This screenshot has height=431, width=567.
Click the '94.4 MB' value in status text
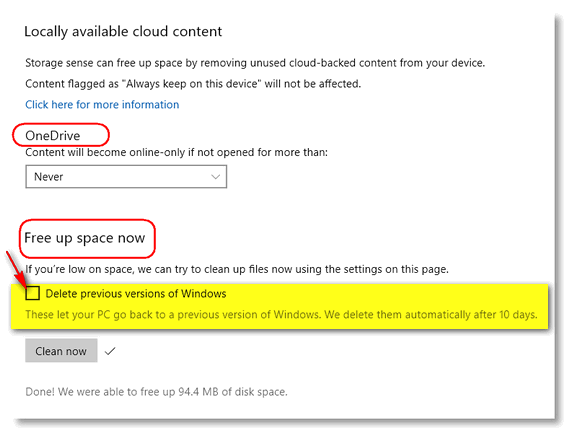click(x=198, y=392)
